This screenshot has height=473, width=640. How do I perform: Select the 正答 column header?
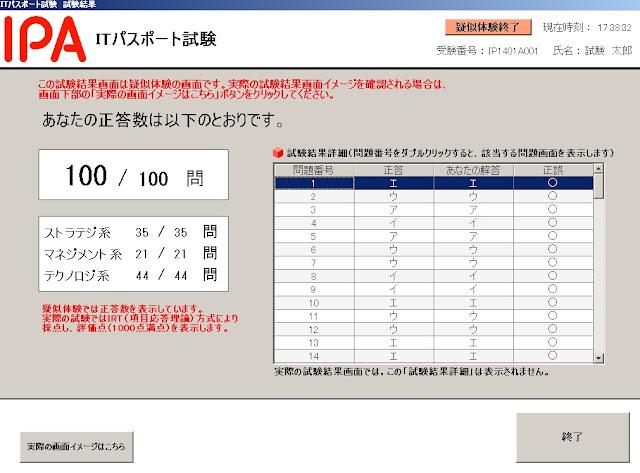click(x=393, y=170)
